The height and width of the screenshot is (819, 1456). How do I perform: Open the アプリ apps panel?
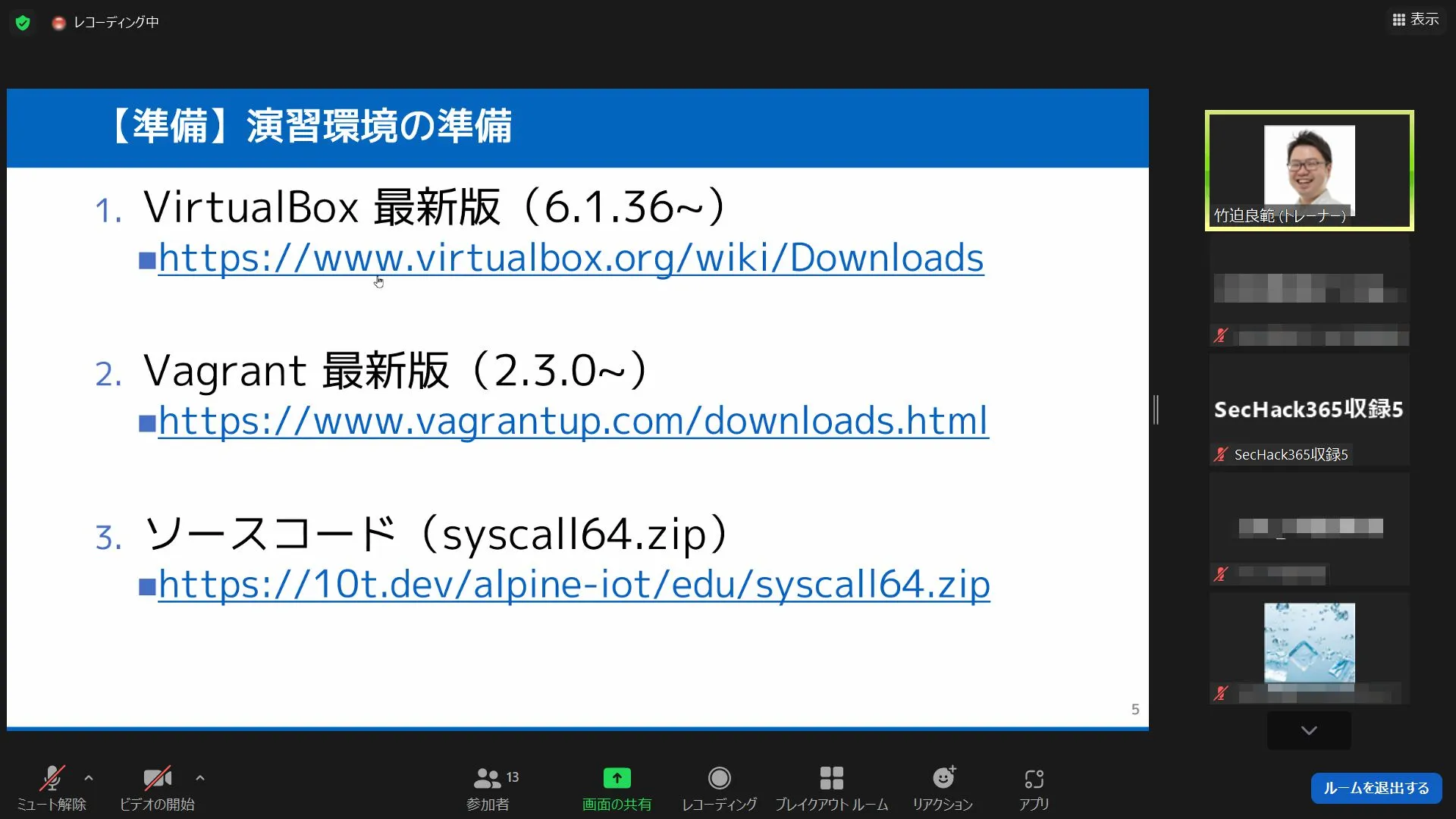click(x=1034, y=788)
